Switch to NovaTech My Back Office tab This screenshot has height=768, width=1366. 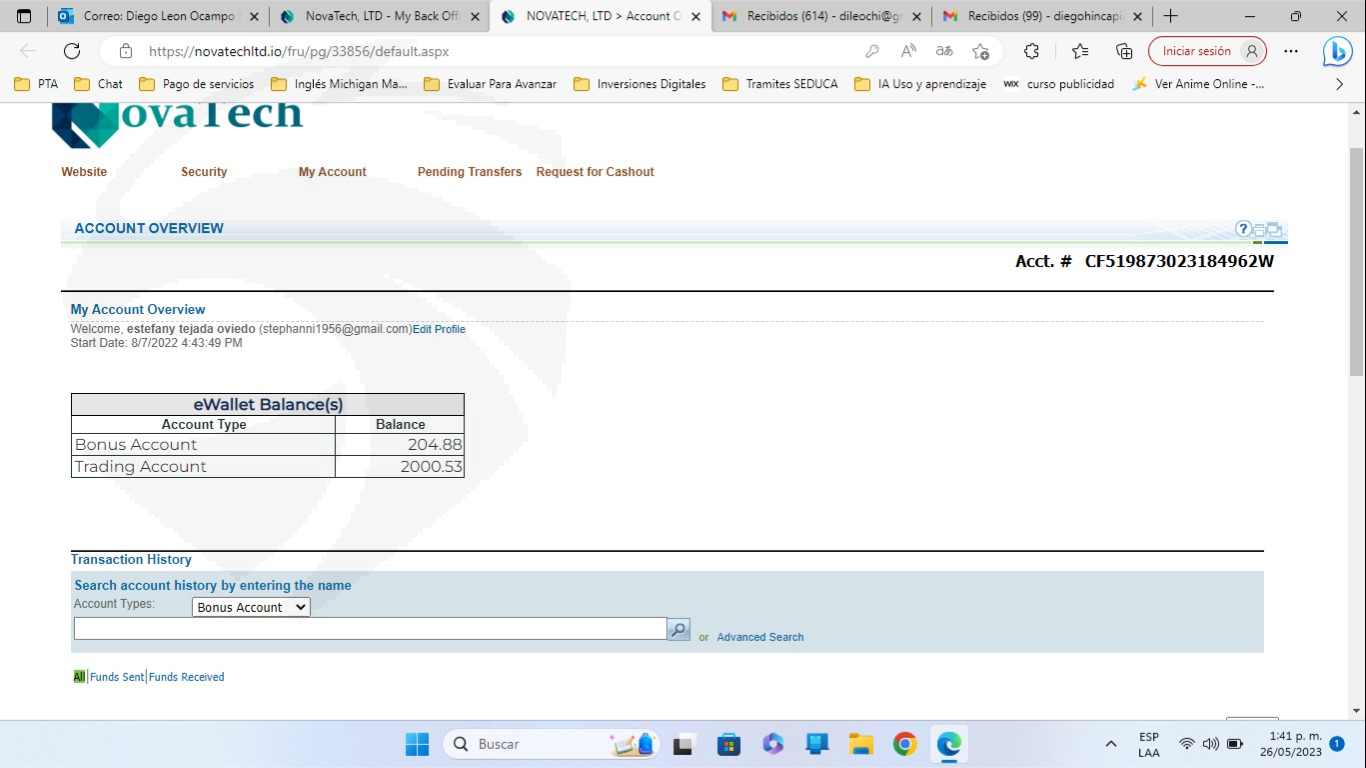coord(379,16)
